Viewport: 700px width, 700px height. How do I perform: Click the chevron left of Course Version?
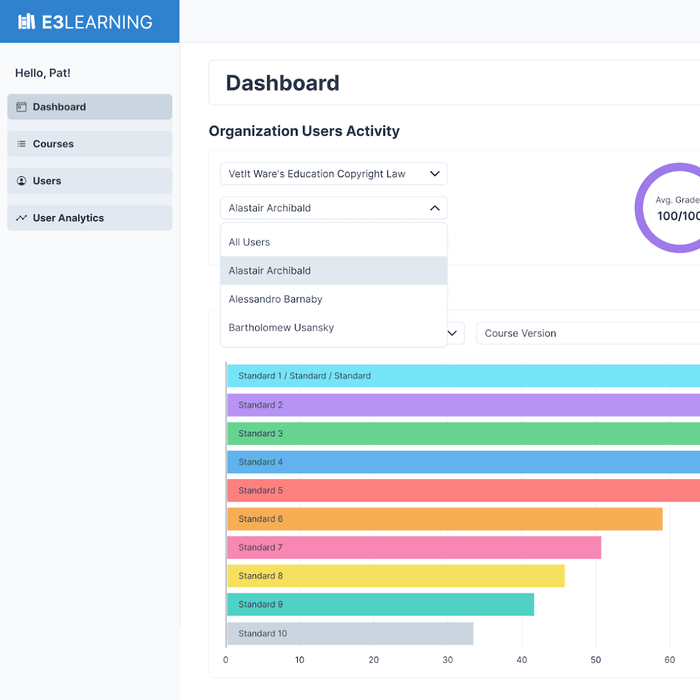point(452,333)
